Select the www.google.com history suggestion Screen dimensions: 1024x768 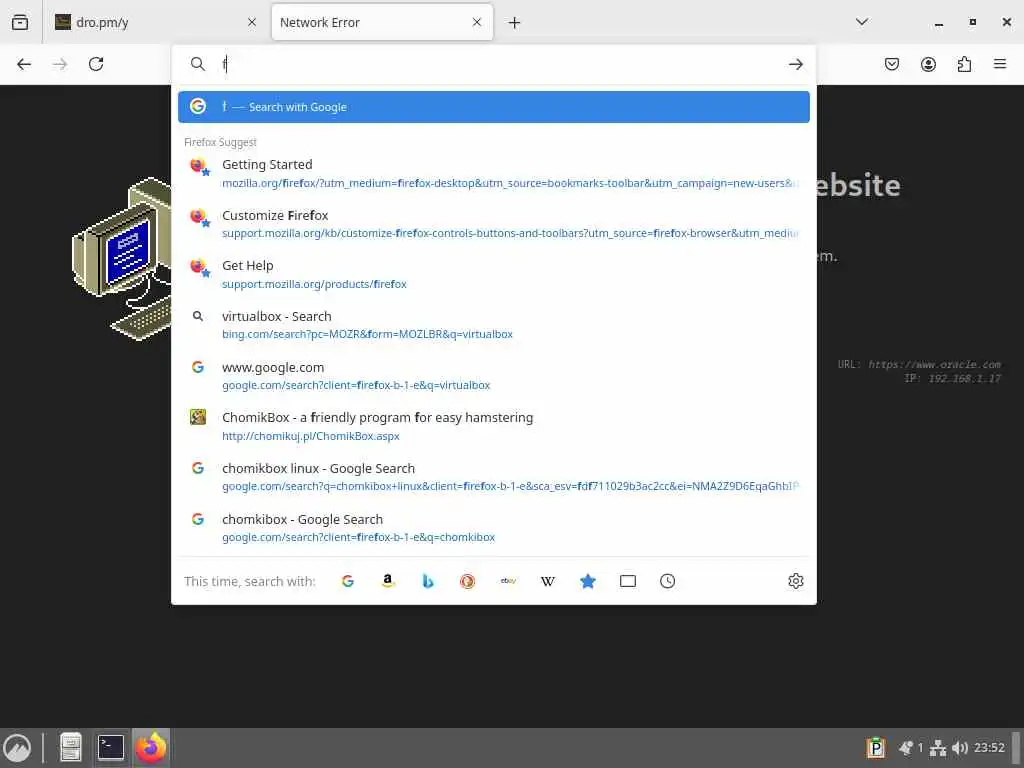point(494,376)
